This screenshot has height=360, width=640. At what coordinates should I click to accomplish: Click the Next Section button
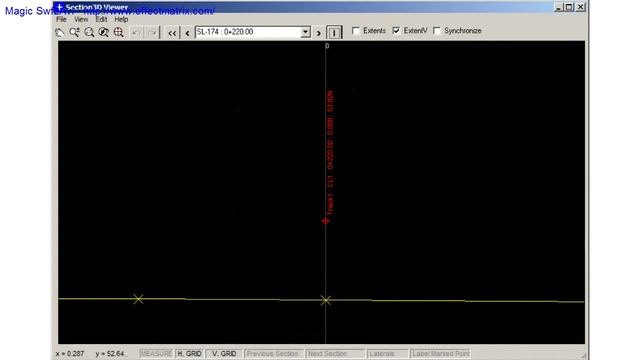[335, 353]
